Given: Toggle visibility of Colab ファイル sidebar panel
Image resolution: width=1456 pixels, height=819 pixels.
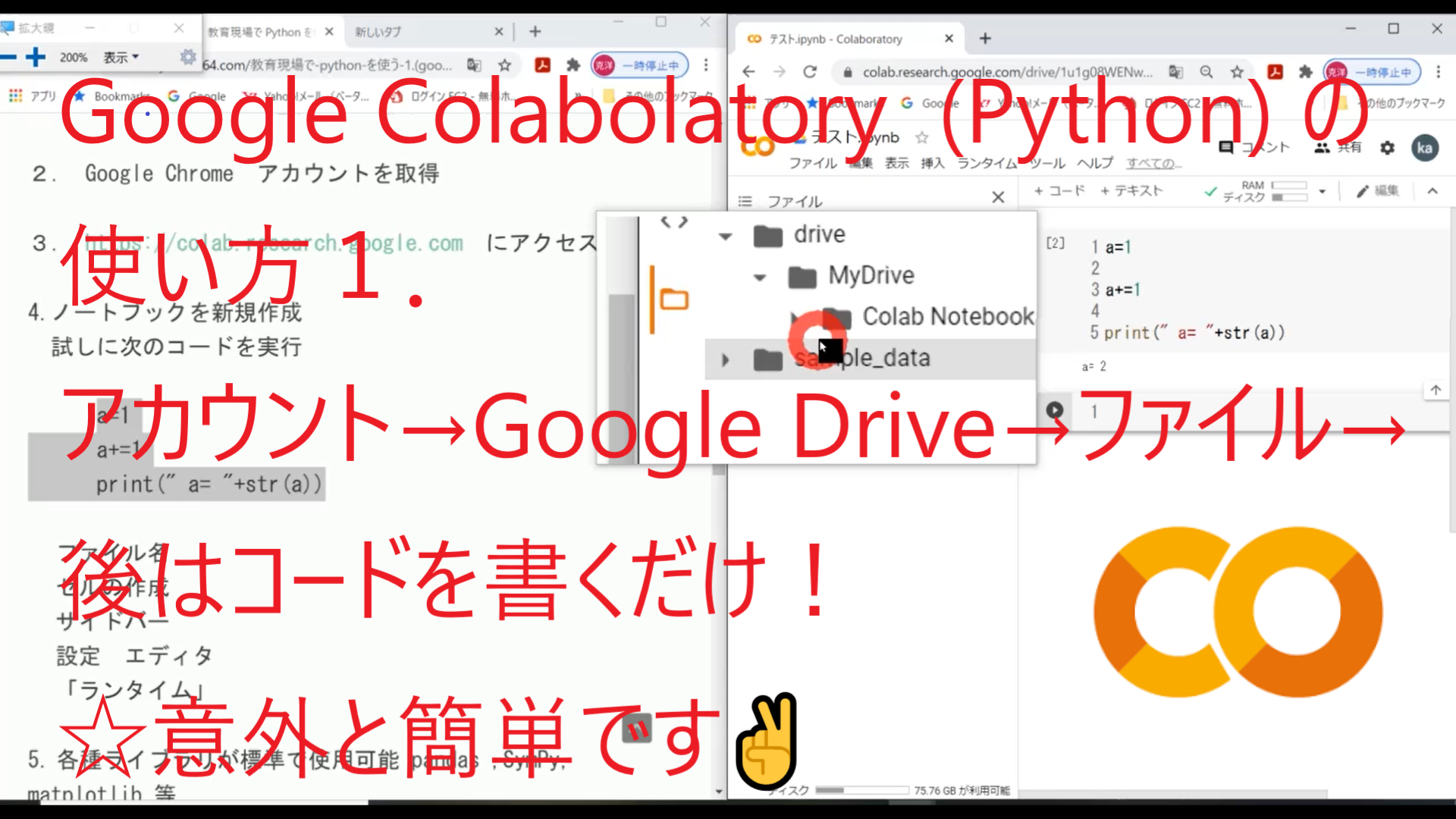Looking at the screenshot, I should pos(997,196).
